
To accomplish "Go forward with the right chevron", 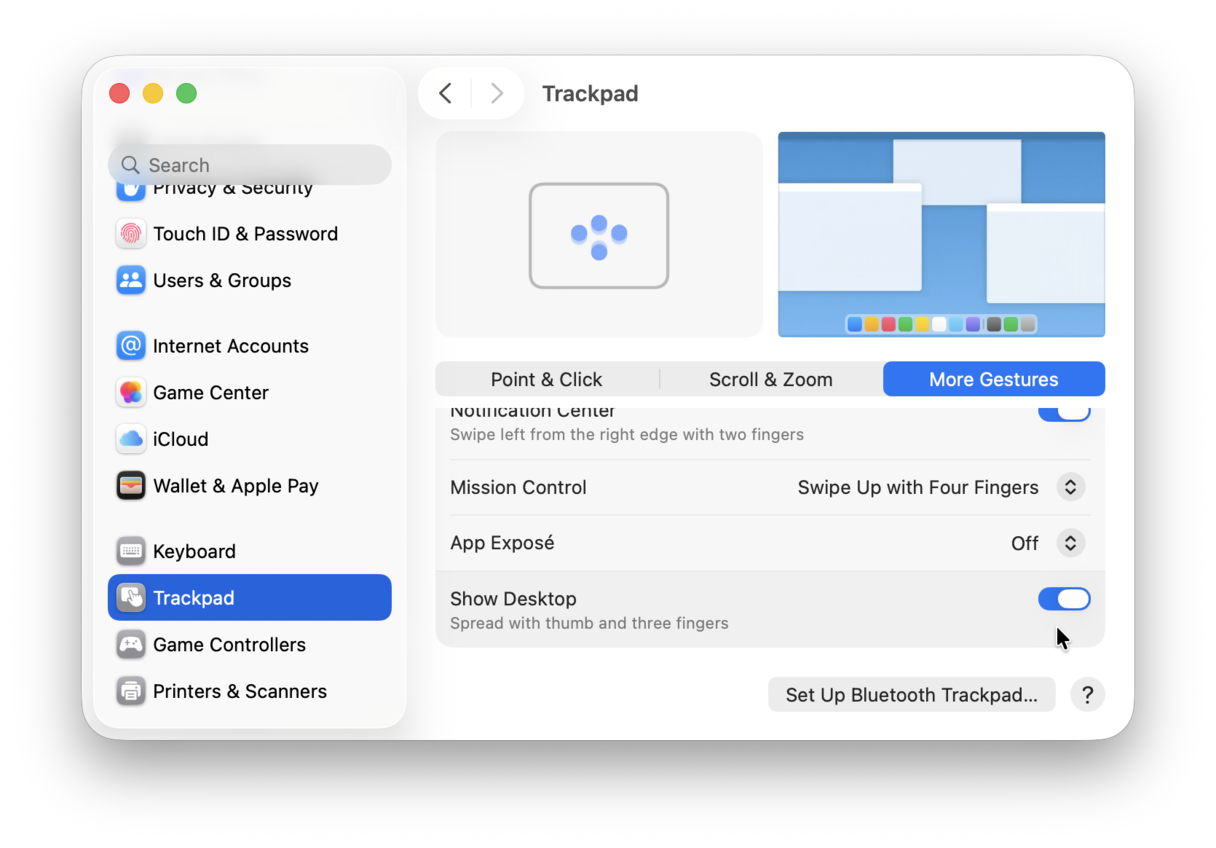I will pyautogui.click(x=497, y=93).
